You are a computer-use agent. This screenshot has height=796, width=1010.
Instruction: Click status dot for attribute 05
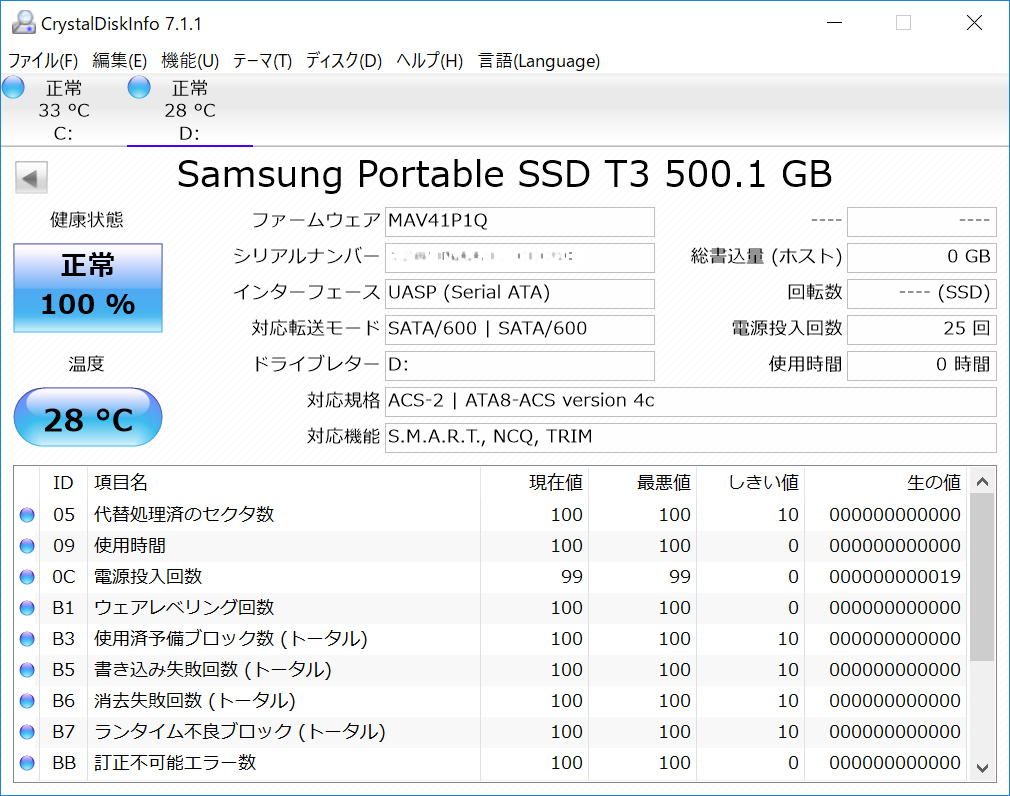(27, 516)
